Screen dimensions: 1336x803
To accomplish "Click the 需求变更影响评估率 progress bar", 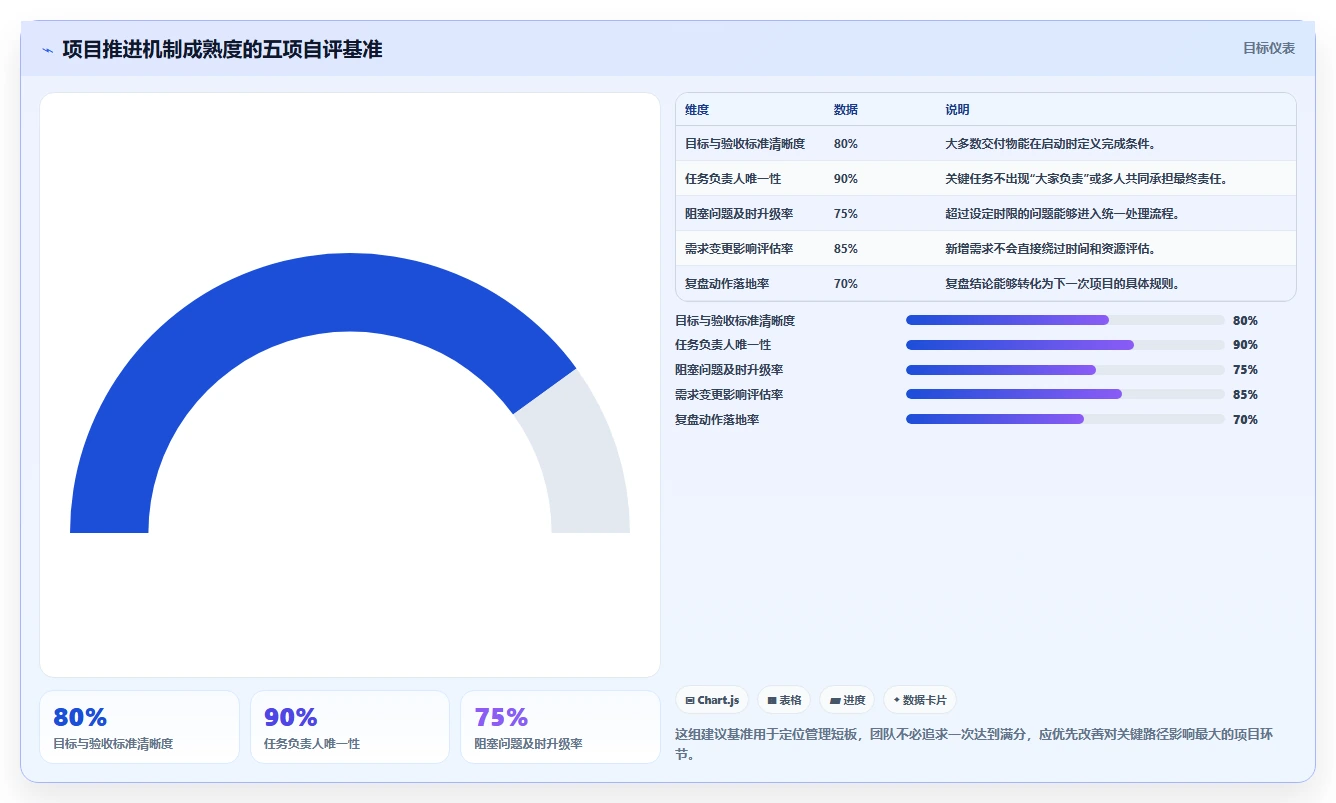I will [1065, 394].
